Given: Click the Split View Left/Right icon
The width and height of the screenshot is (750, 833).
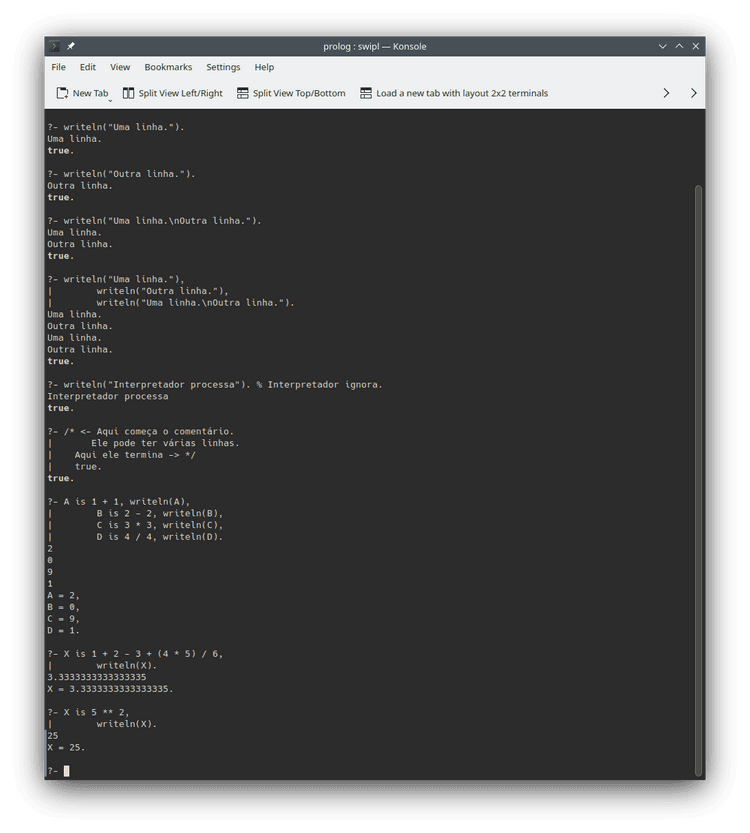Looking at the screenshot, I should point(128,93).
